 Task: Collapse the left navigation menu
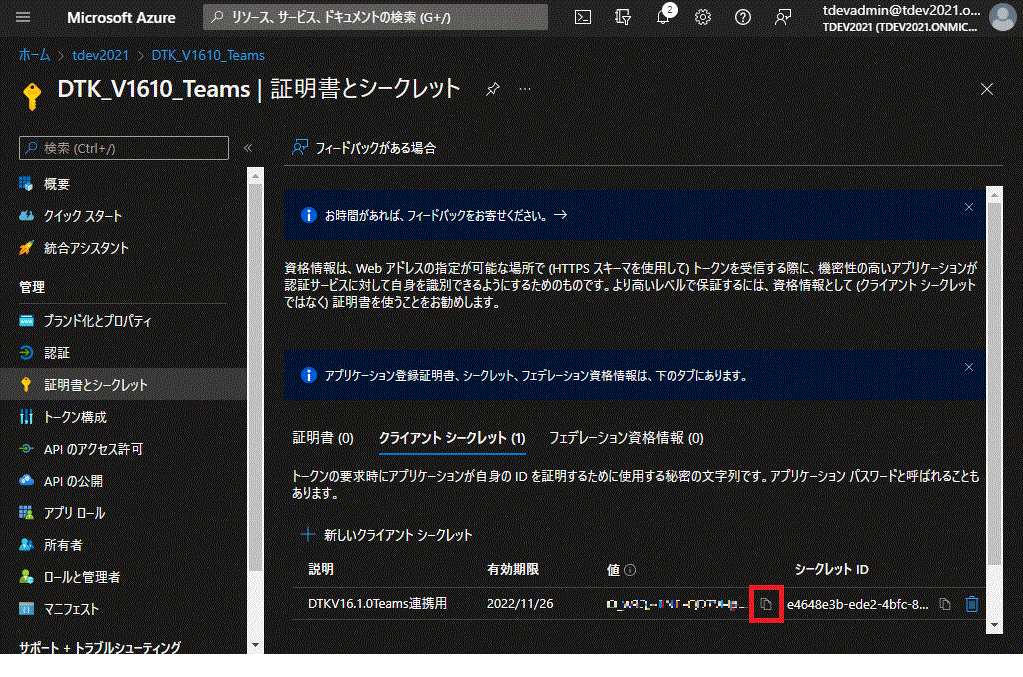[x=248, y=148]
